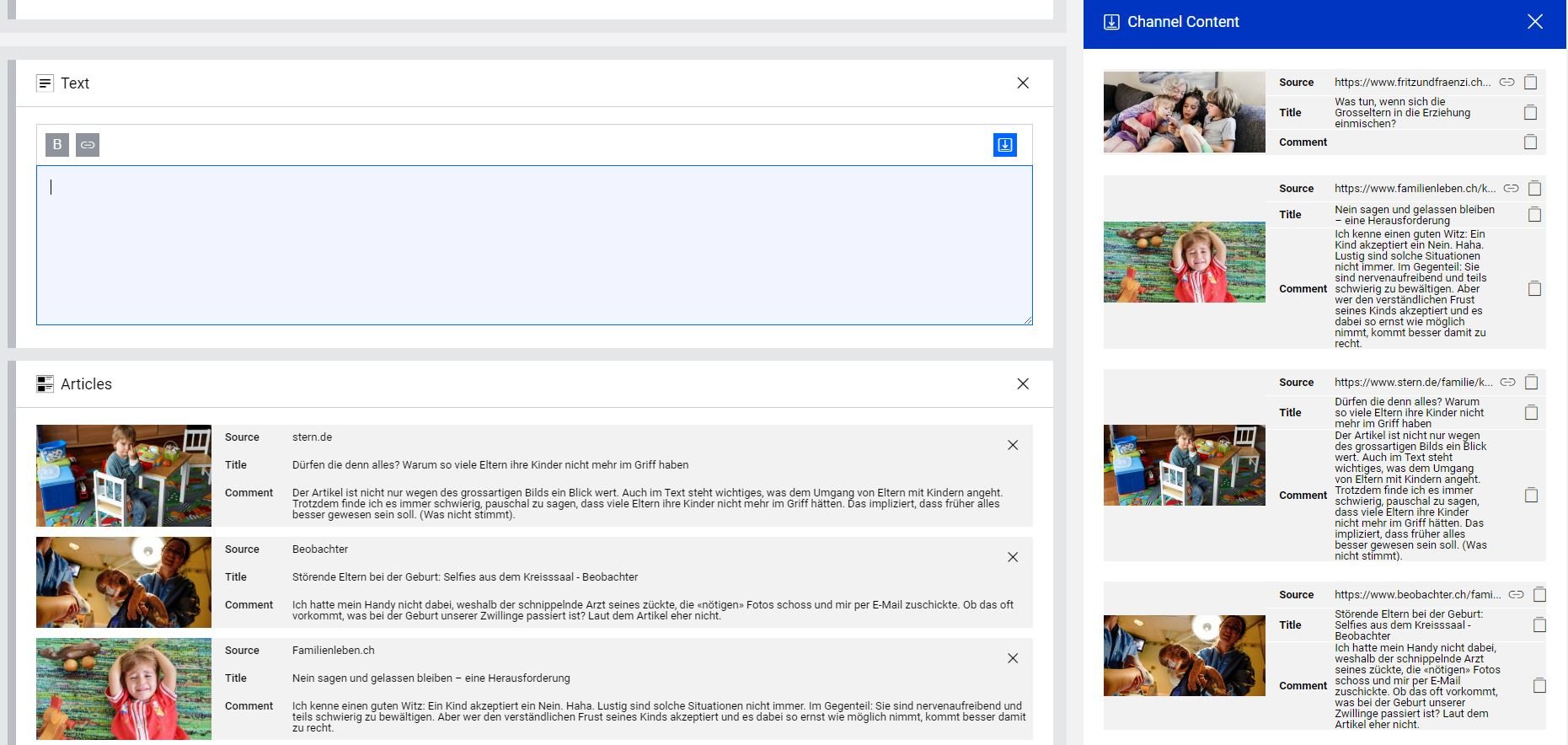Copy title 'Störende Eltern bei der Geburt' in panel
The height and width of the screenshot is (745, 1568).
[x=1539, y=624]
